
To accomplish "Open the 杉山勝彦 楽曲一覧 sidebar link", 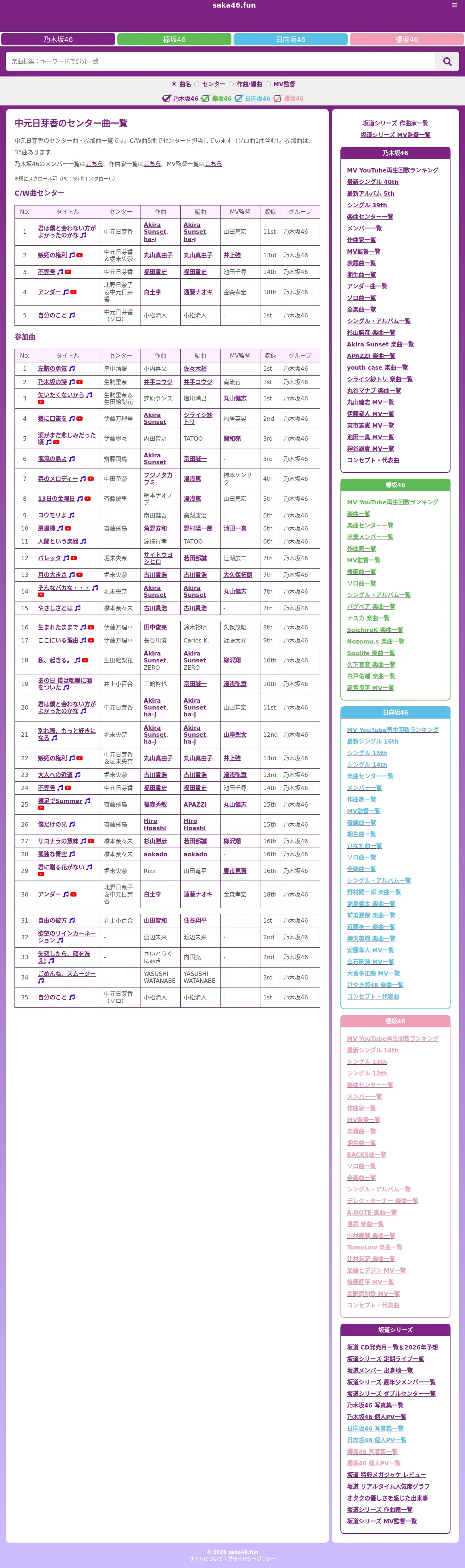I will (371, 333).
